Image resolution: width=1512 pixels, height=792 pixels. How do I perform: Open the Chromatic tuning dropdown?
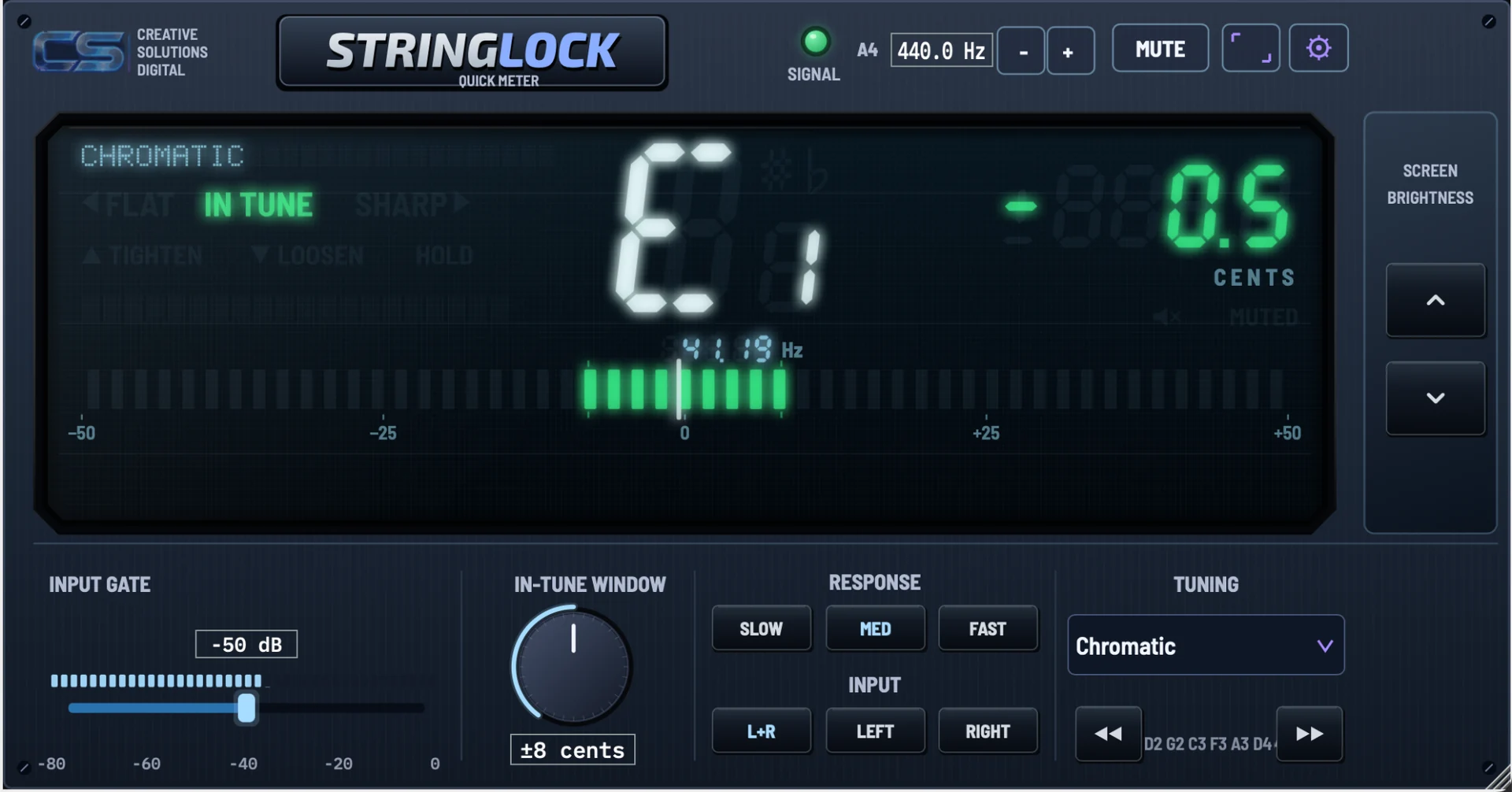[1206, 646]
